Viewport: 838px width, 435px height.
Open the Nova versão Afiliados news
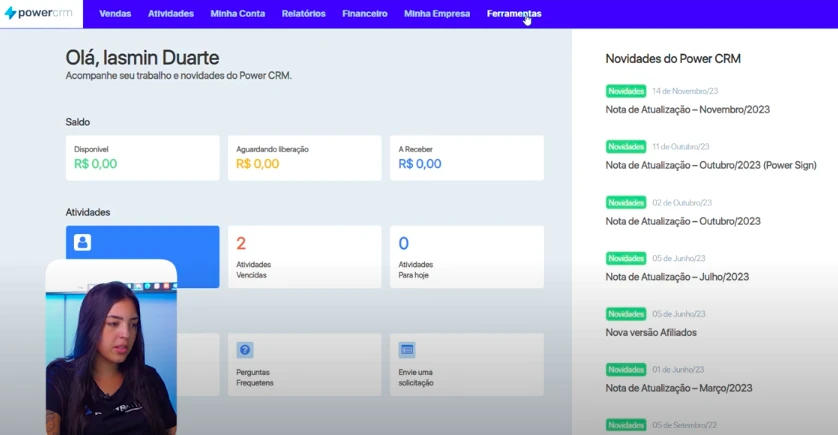650,332
